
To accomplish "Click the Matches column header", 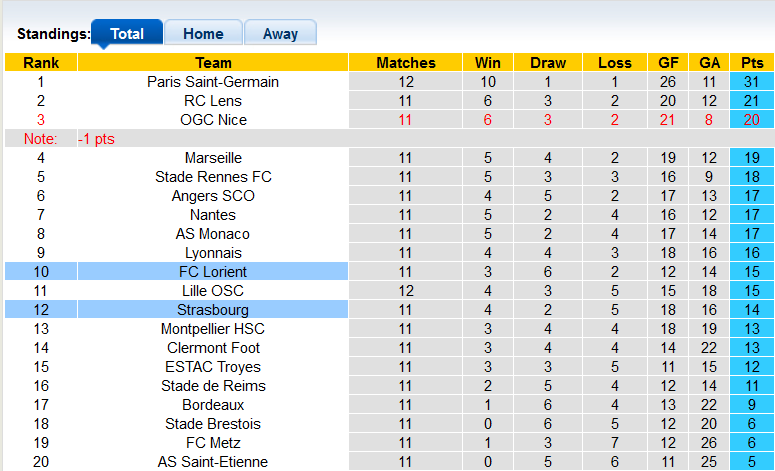I will coord(406,63).
